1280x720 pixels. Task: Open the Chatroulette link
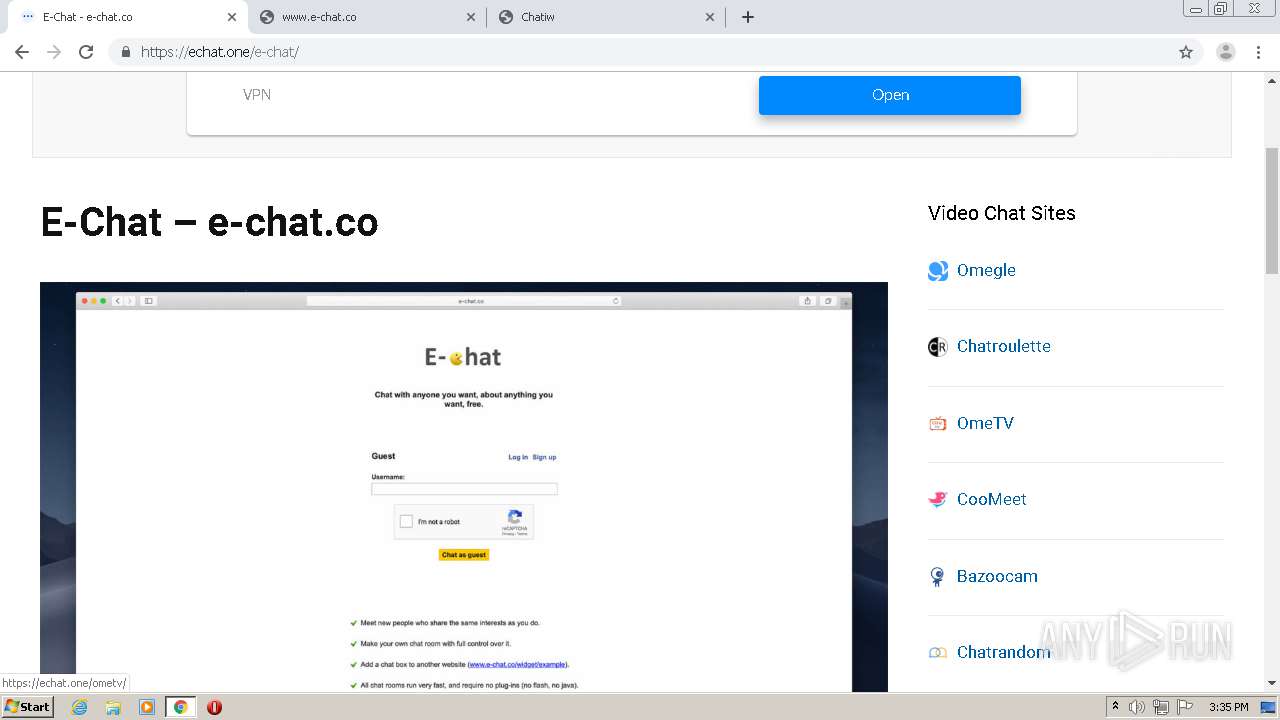point(1004,346)
